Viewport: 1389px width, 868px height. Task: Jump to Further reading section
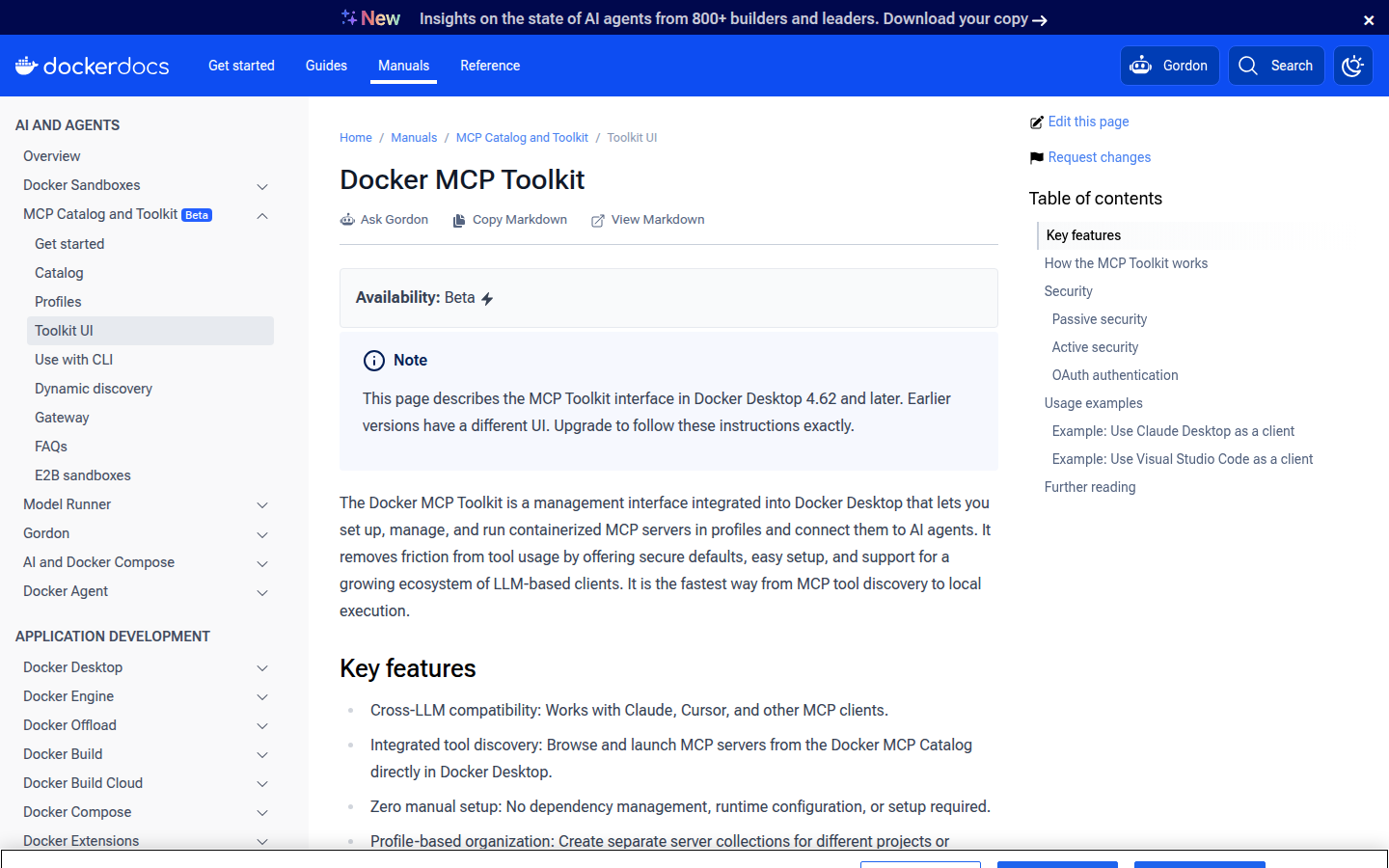coord(1090,487)
